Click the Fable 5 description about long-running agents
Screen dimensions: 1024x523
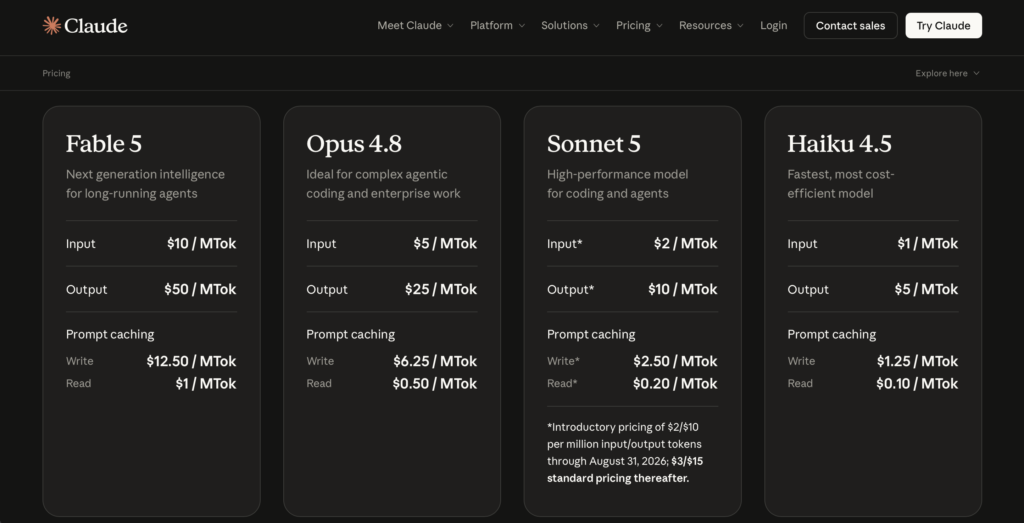tap(145, 184)
